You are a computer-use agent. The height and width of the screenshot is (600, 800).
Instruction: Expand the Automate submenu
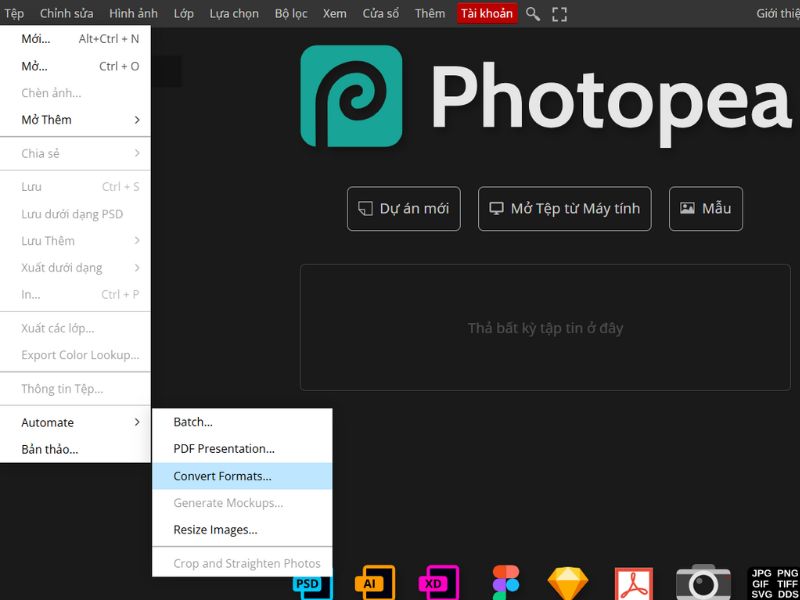[75, 422]
